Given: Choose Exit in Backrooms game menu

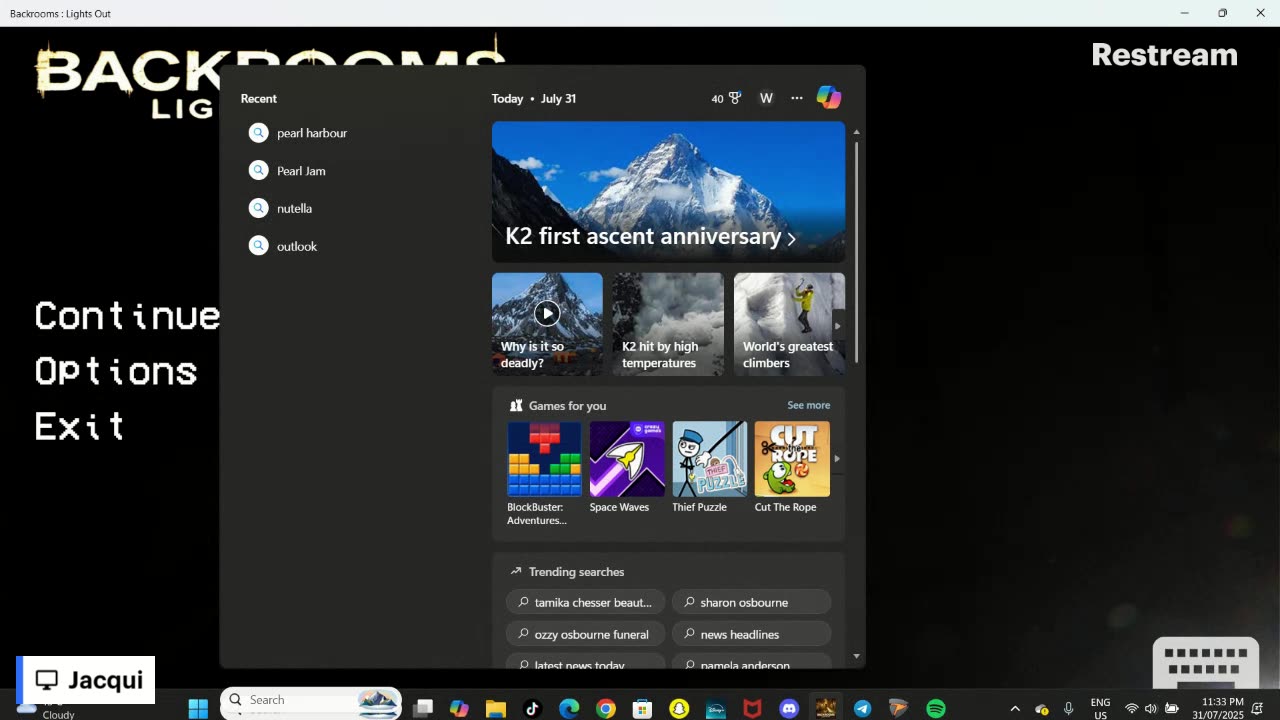Looking at the screenshot, I should coord(79,426).
